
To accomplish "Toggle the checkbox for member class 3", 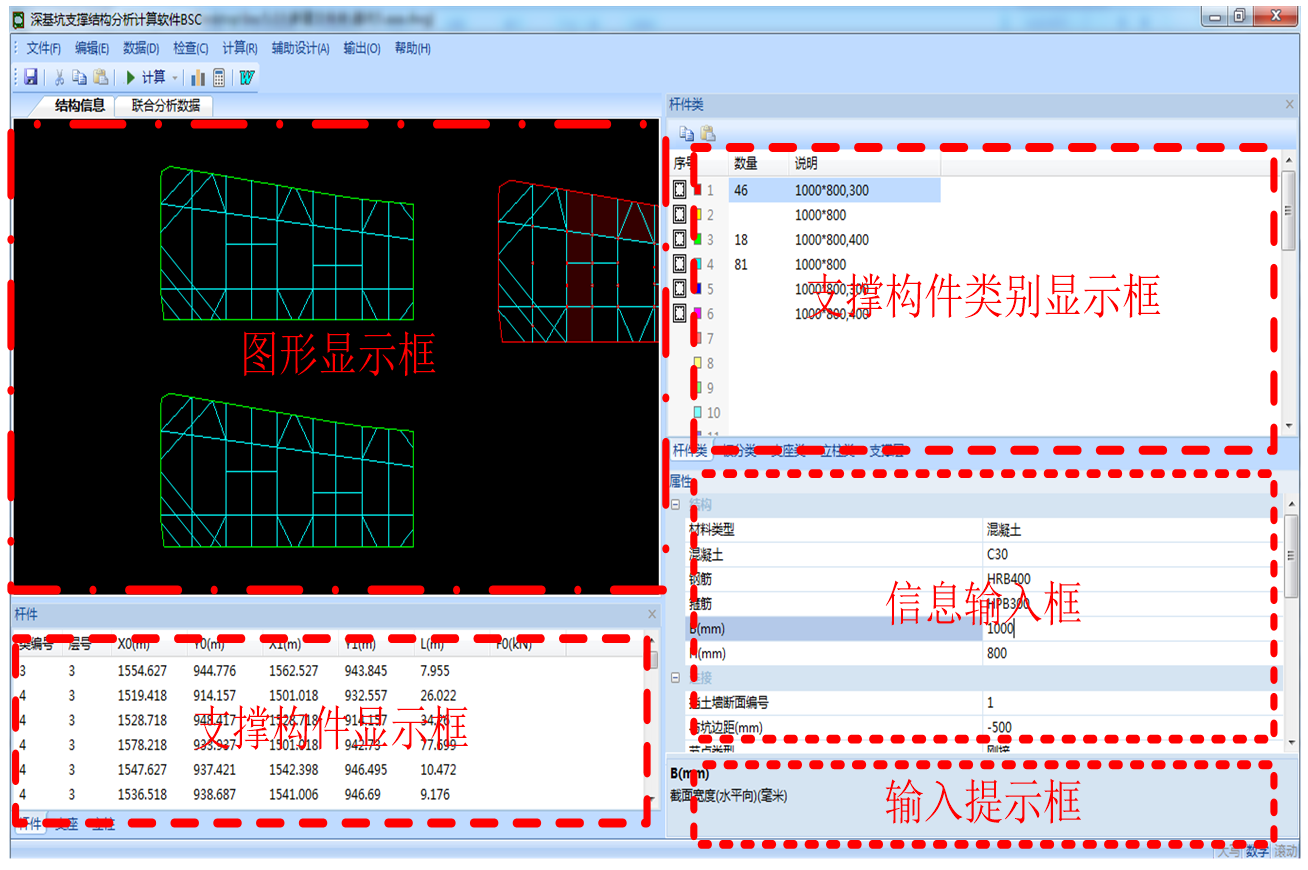I will coord(680,240).
